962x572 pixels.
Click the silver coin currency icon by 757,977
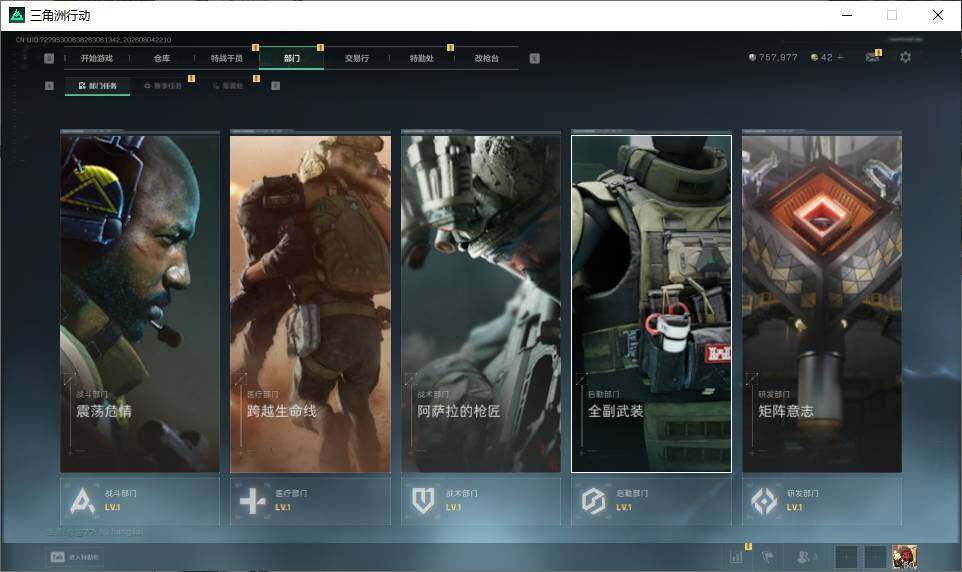[752, 57]
